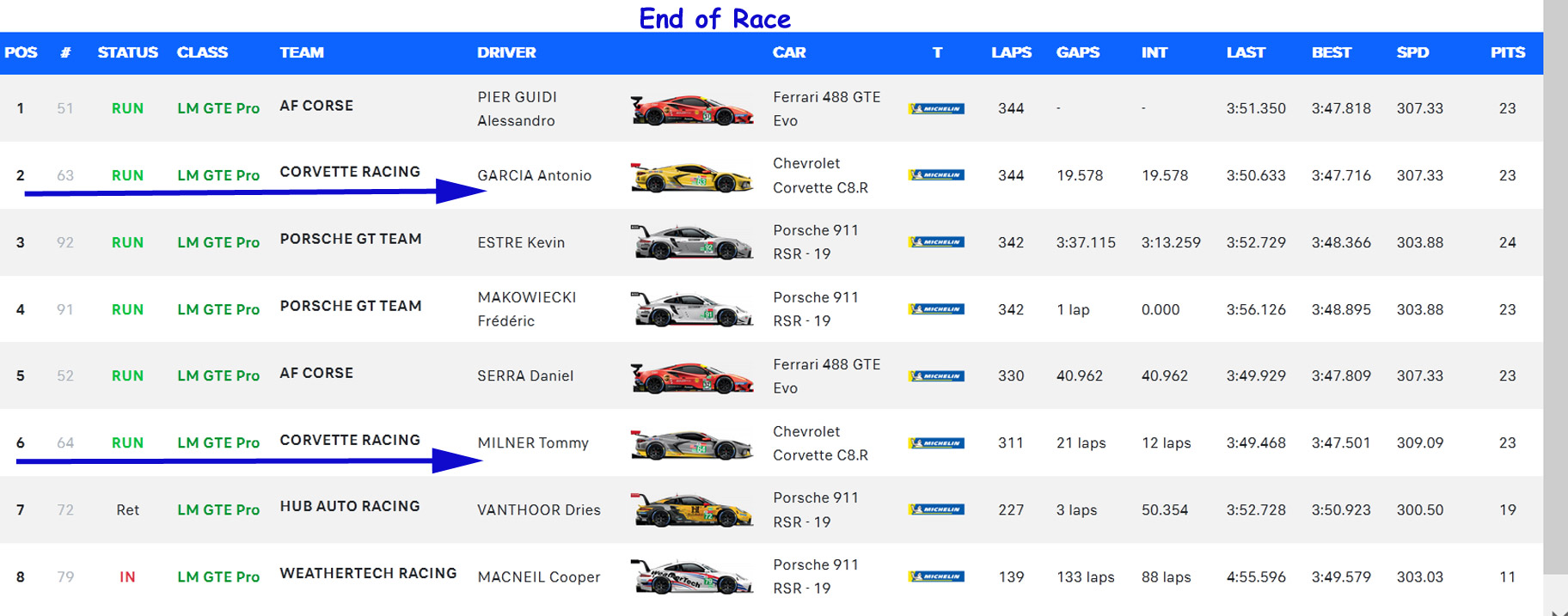Click the Michelin logo in Serra Daniel's row
Screen dimensions: 1568x616
pos(936,376)
